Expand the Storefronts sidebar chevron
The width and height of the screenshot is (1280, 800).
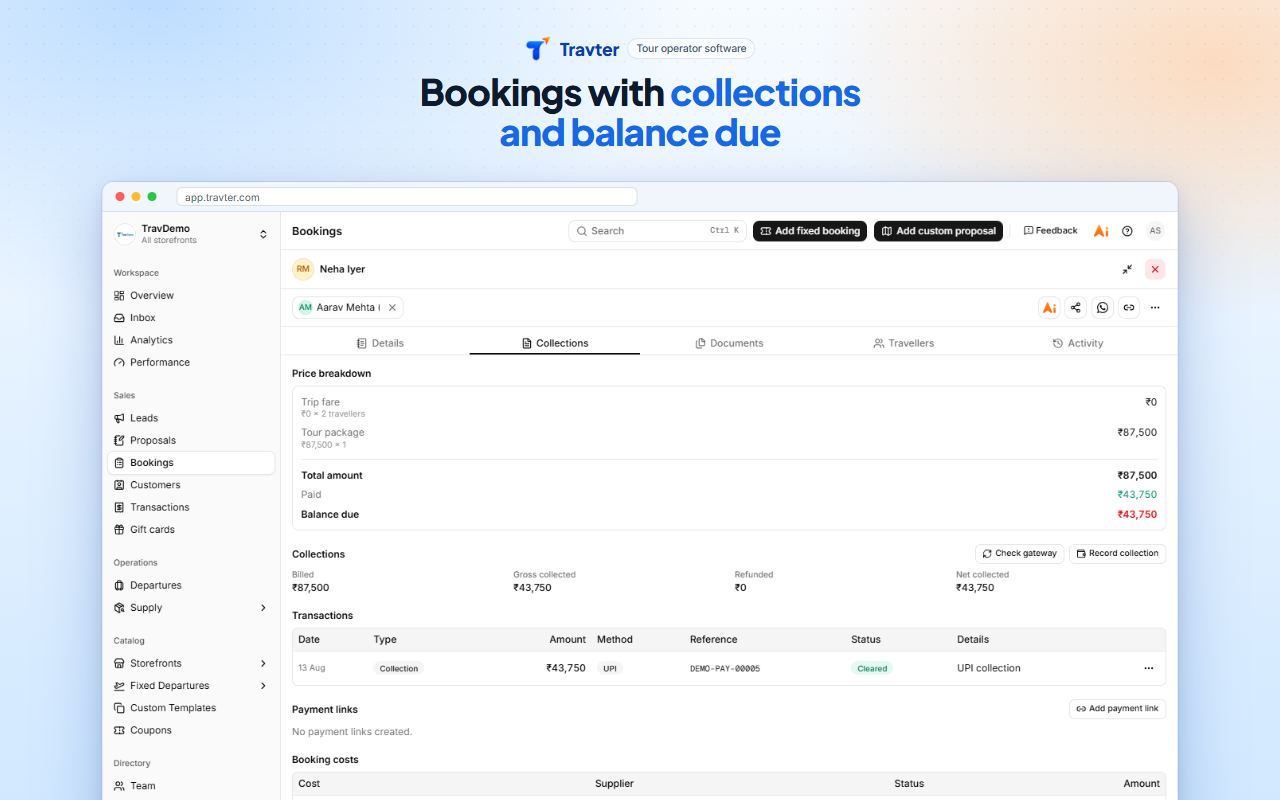(264, 663)
